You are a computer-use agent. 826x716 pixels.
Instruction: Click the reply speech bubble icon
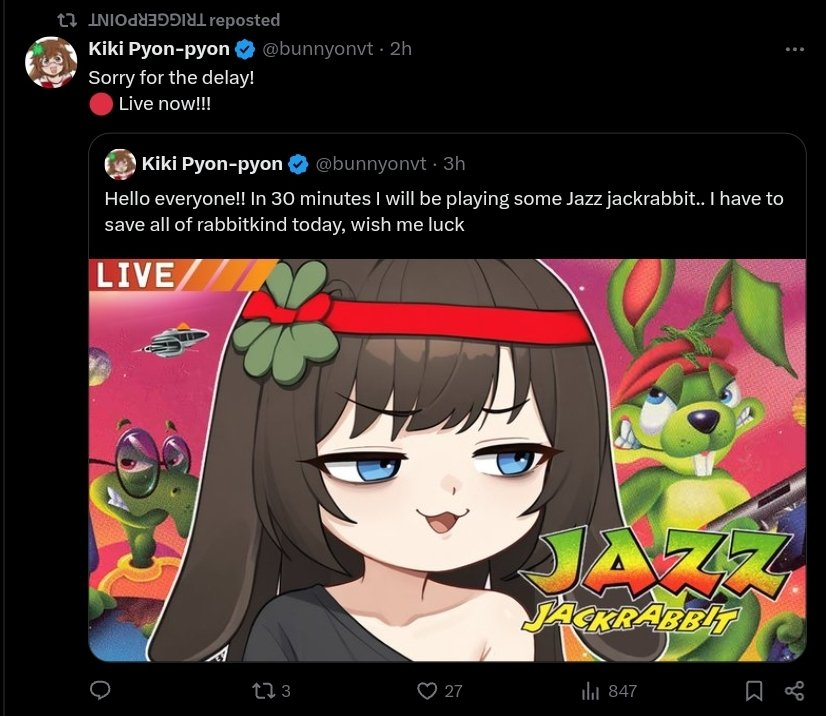tap(100, 691)
